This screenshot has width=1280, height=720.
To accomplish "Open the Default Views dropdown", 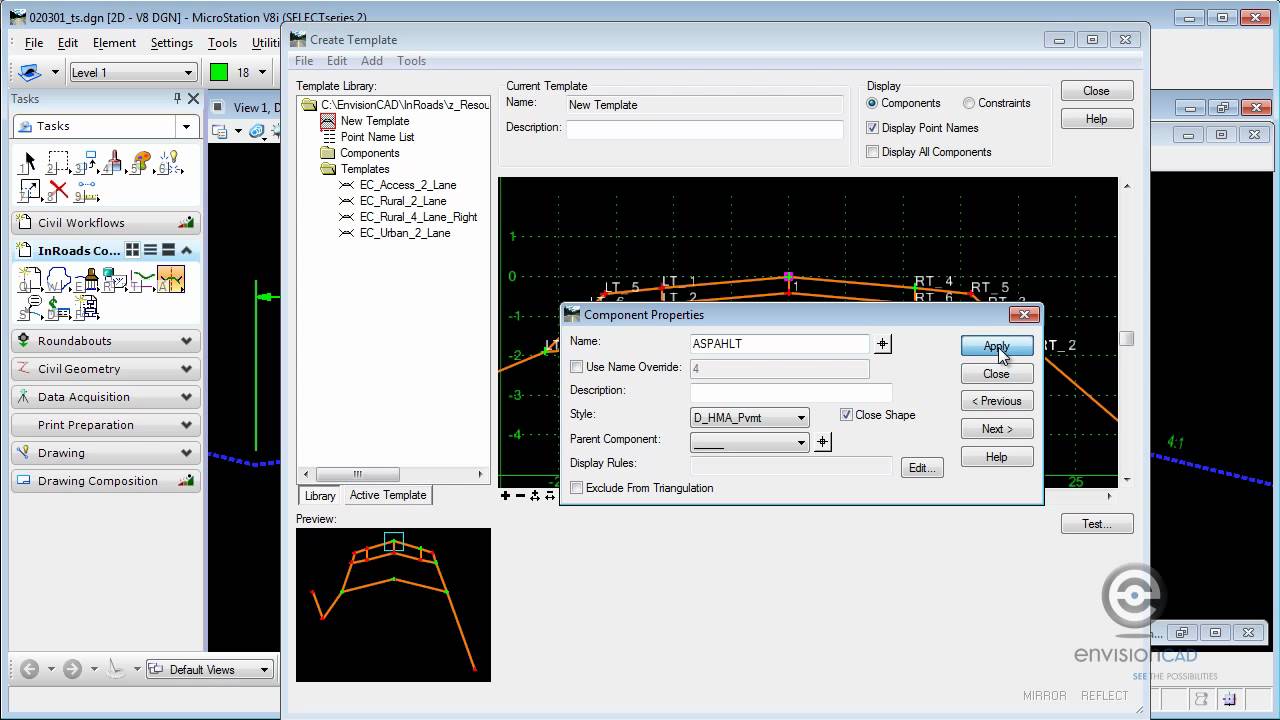I will [x=264, y=670].
